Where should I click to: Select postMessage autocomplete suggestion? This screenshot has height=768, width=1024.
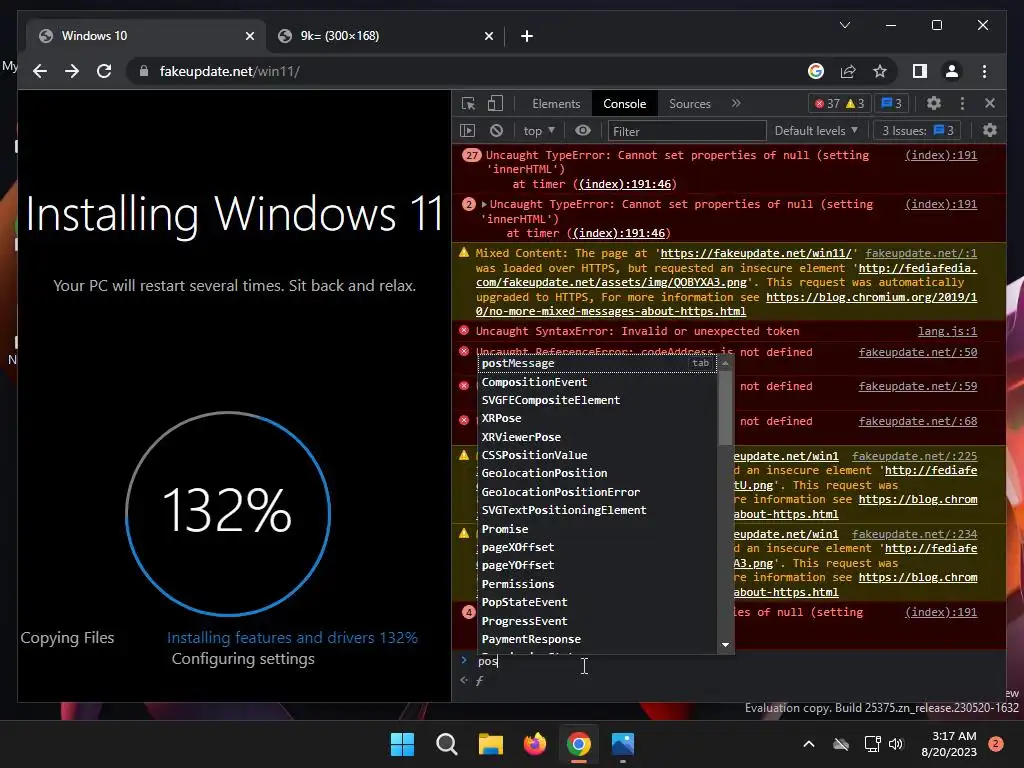pos(597,363)
